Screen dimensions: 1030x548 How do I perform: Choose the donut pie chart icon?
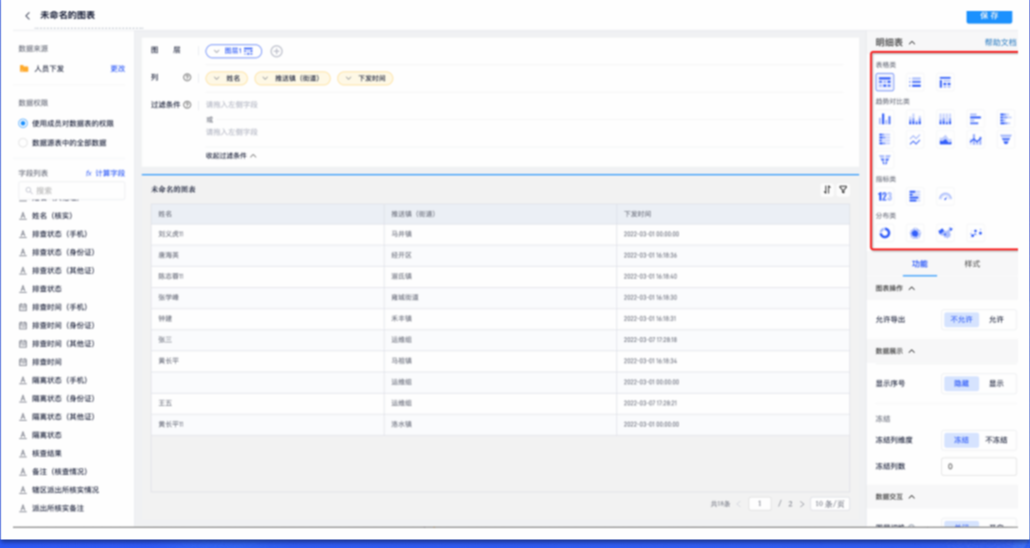885,233
